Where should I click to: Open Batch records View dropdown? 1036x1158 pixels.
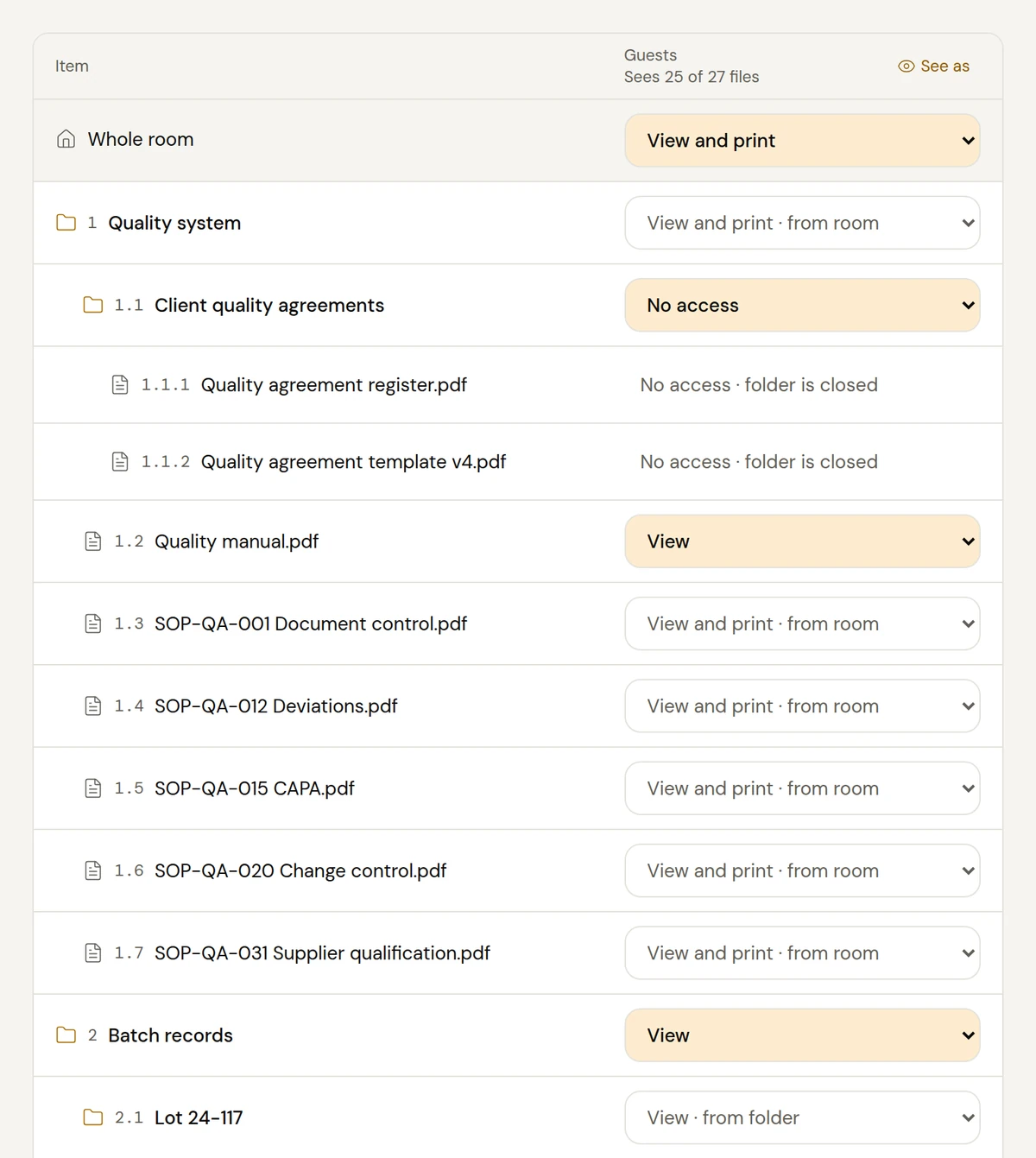[802, 1035]
